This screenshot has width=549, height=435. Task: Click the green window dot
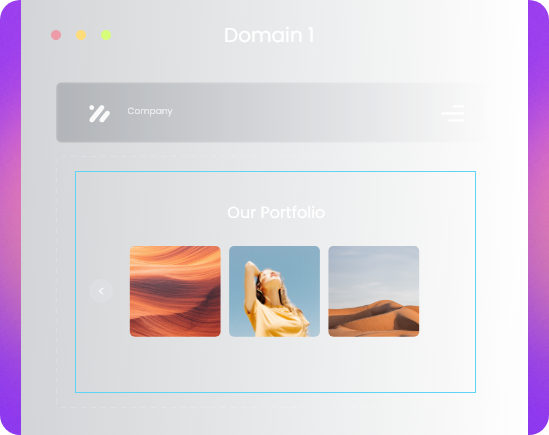[106, 35]
